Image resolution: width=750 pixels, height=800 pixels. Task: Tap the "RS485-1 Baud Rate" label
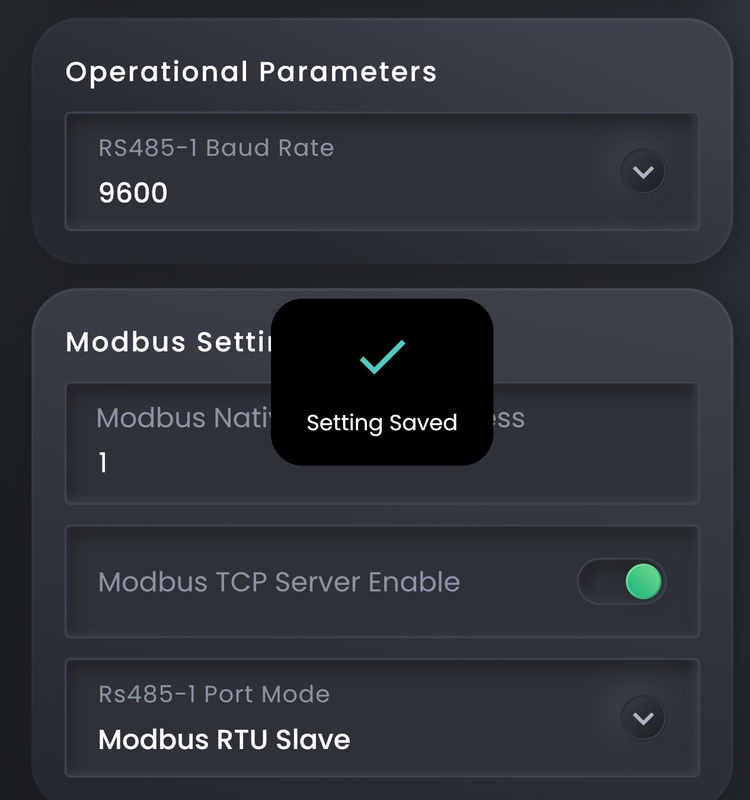(x=216, y=148)
